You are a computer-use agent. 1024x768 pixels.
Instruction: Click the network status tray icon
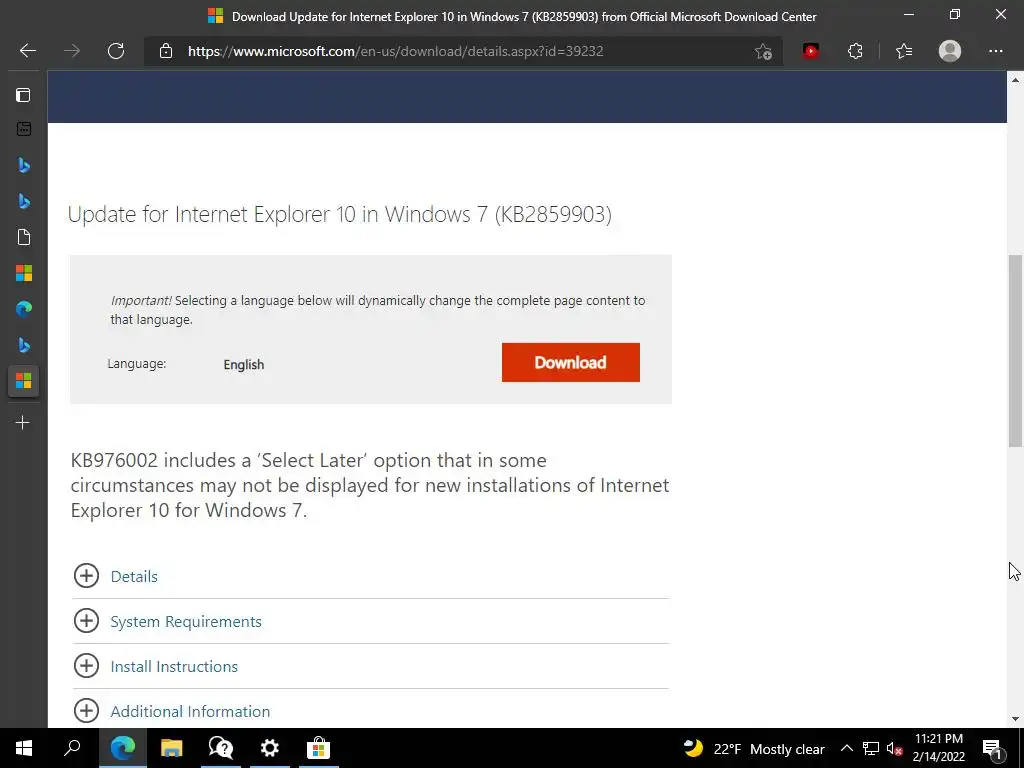tap(870, 748)
